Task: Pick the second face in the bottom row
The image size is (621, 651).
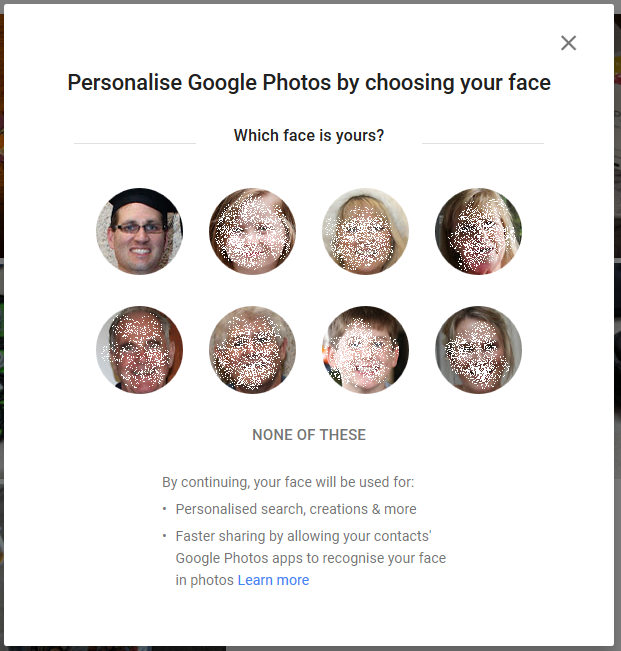Action: (252, 349)
